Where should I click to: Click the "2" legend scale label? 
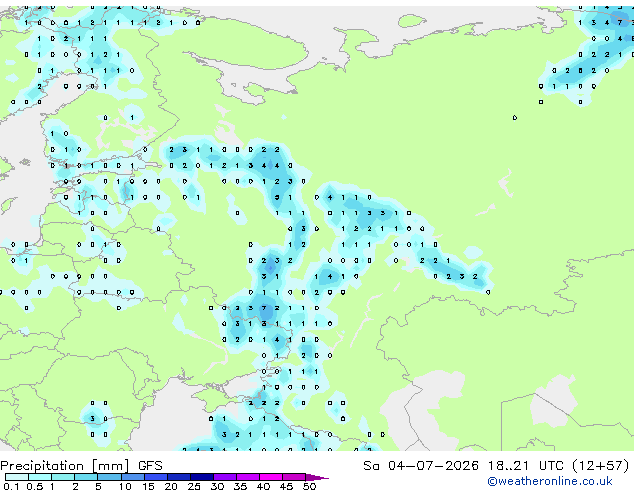click(75, 486)
